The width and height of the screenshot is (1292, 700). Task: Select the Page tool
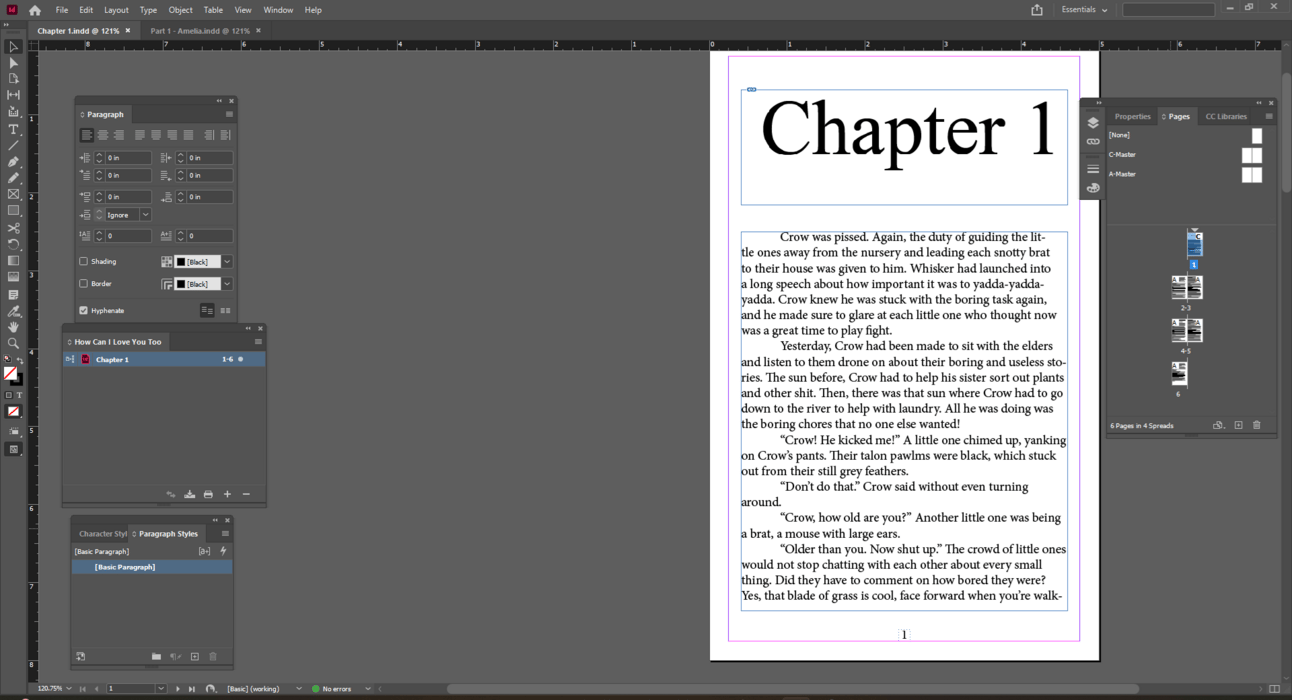(x=14, y=78)
